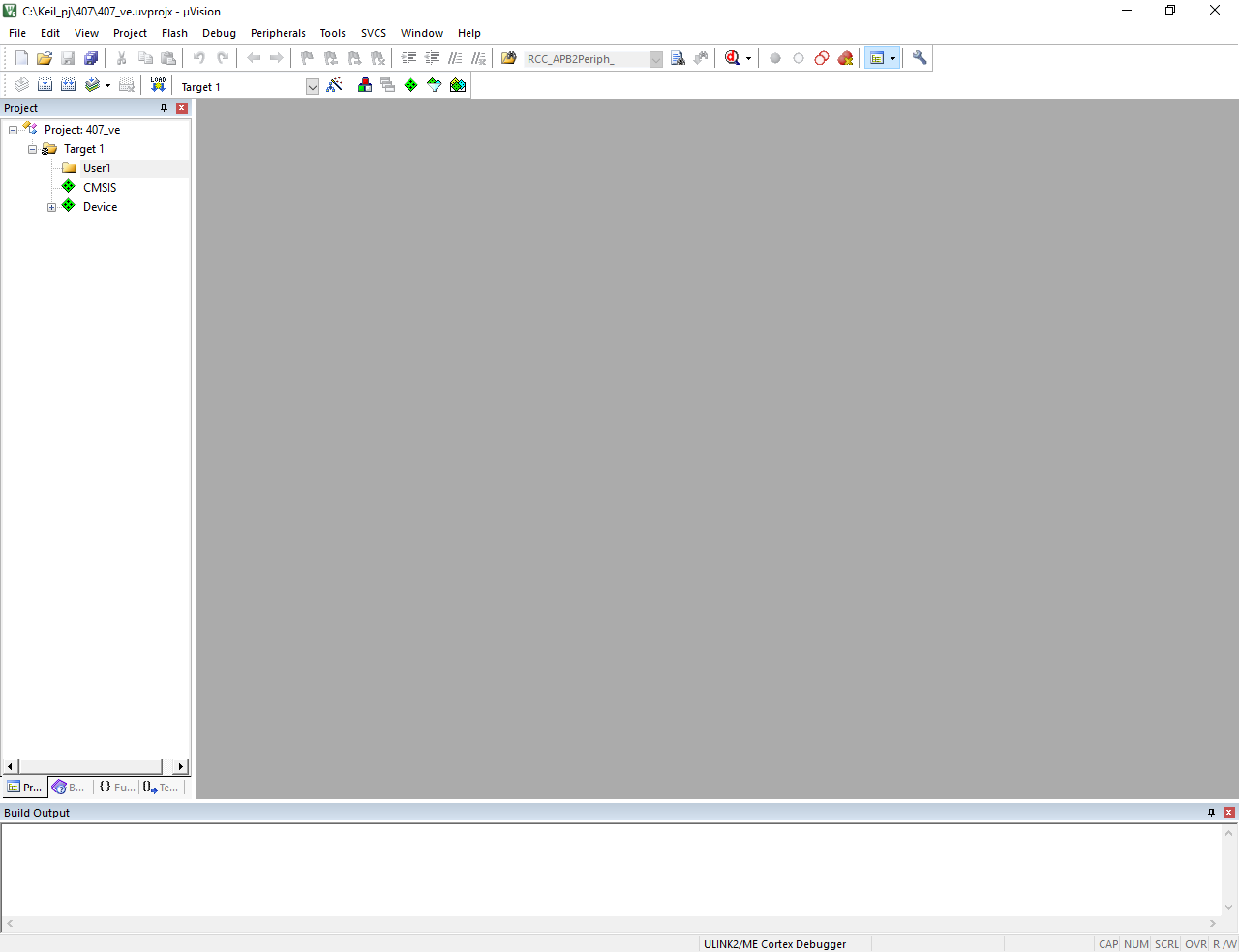This screenshot has width=1239, height=952.
Task: Collapse the Target 1 tree node
Action: [x=32, y=149]
